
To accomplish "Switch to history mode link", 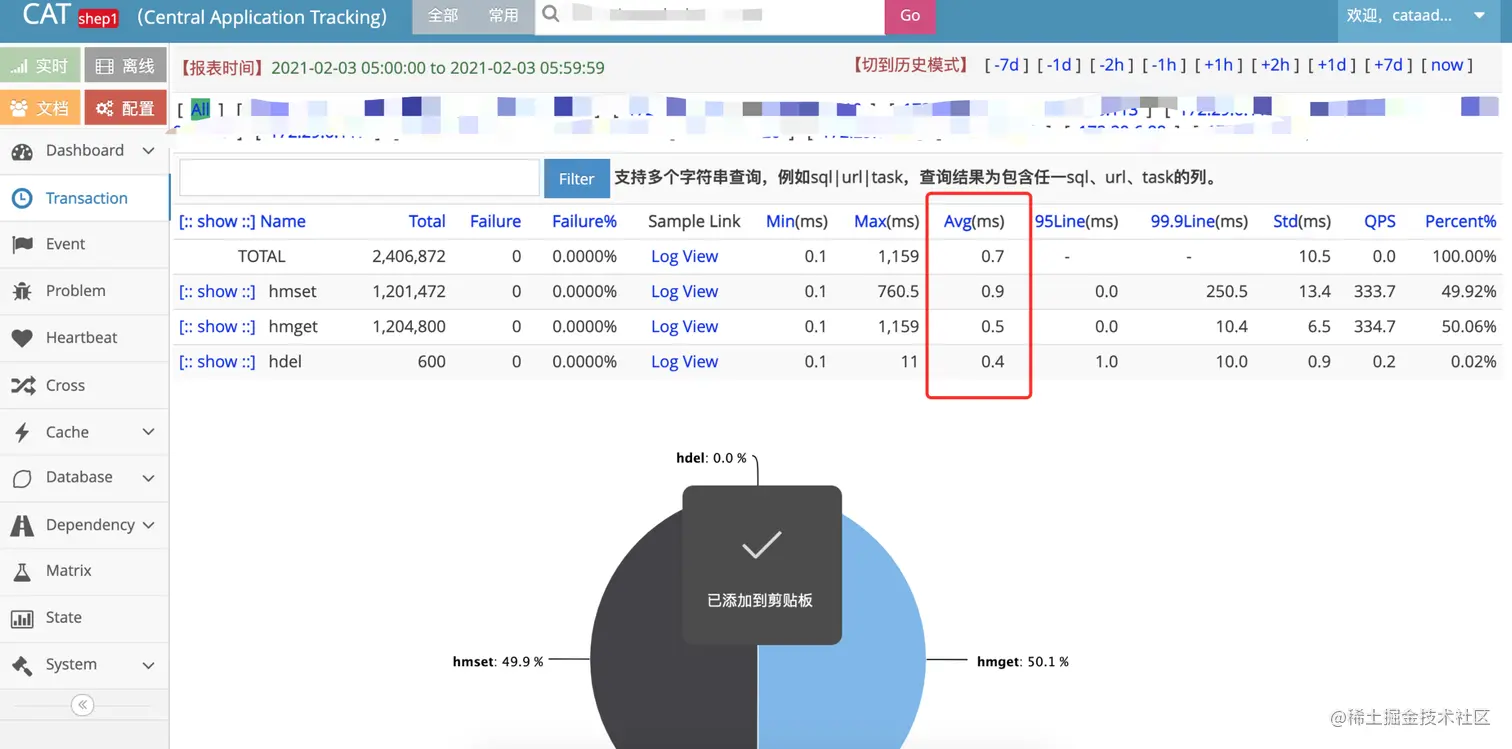I will pos(909,65).
